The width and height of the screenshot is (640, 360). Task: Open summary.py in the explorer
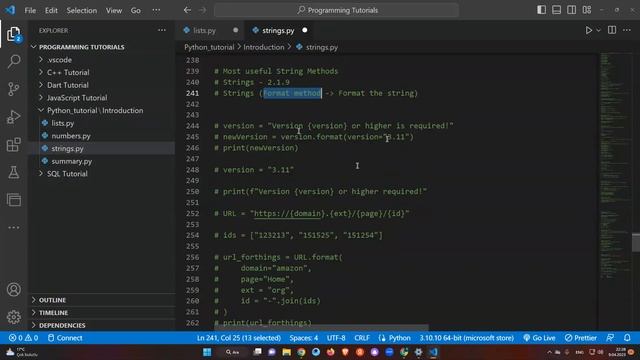pyautogui.click(x=101, y=161)
